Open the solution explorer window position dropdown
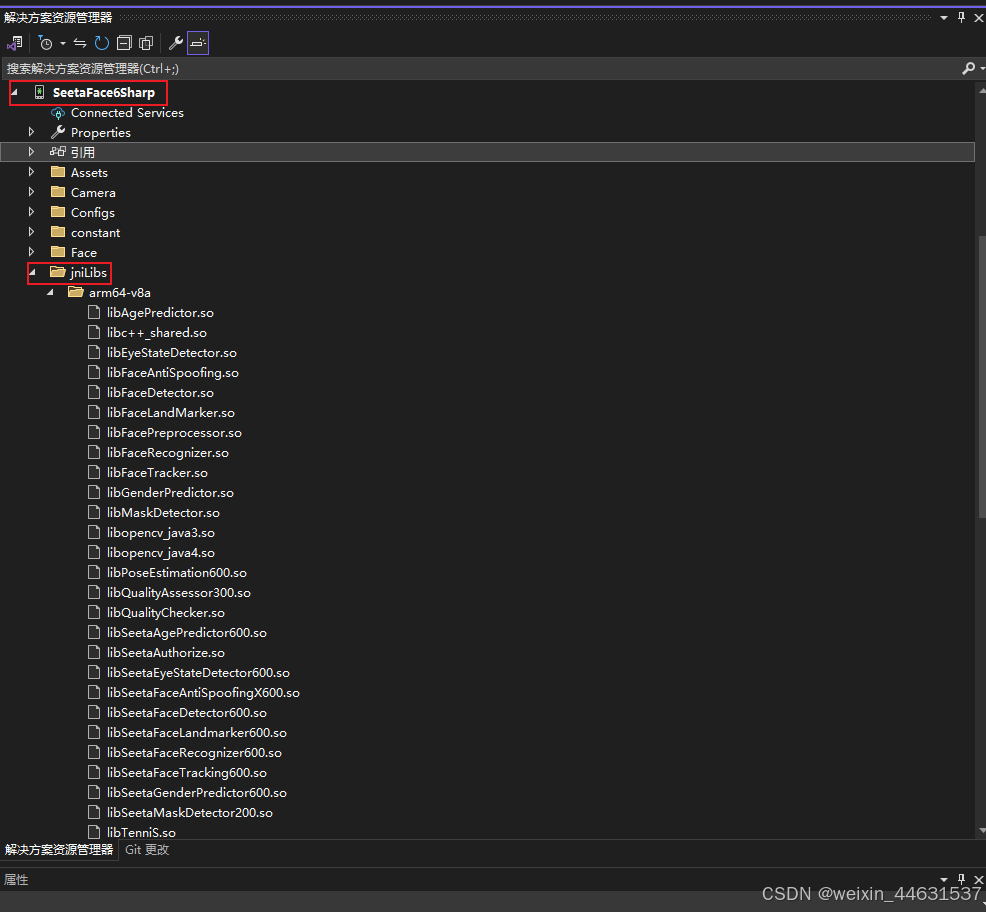Image resolution: width=986 pixels, height=912 pixels. (x=944, y=18)
